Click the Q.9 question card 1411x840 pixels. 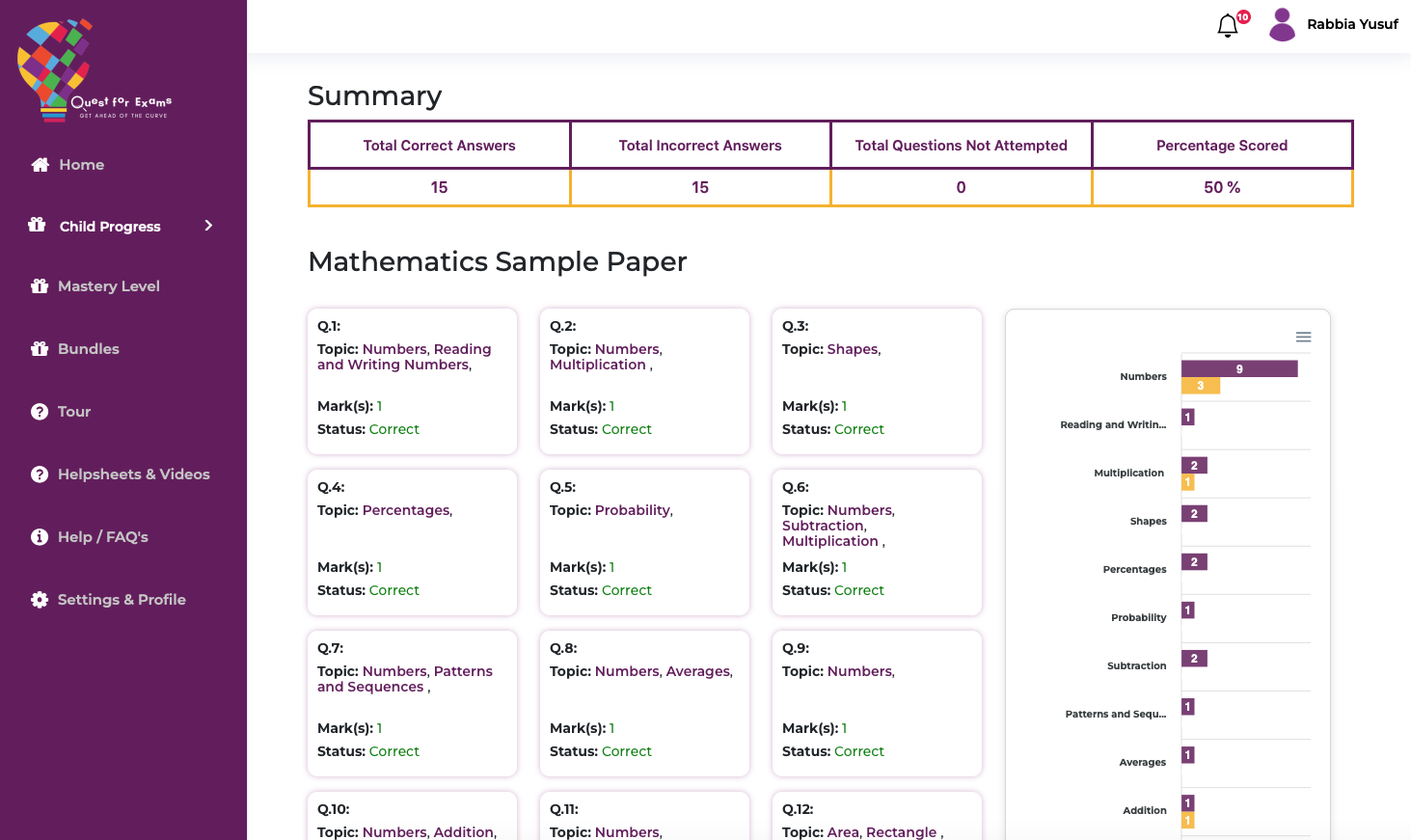pyautogui.click(x=877, y=703)
